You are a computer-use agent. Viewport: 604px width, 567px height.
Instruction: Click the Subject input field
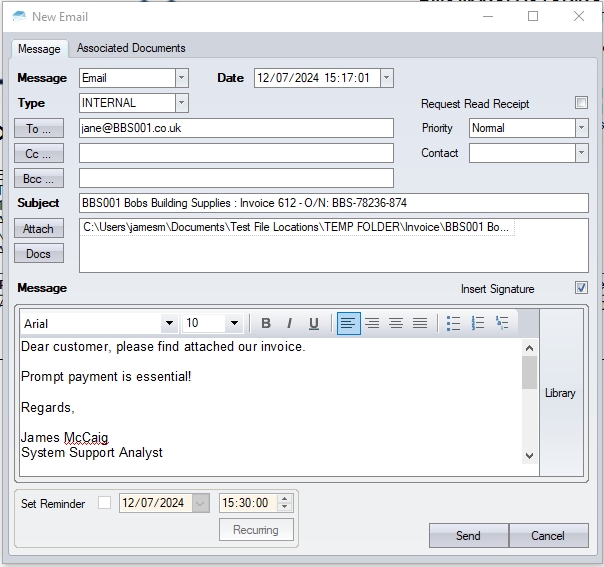click(334, 203)
